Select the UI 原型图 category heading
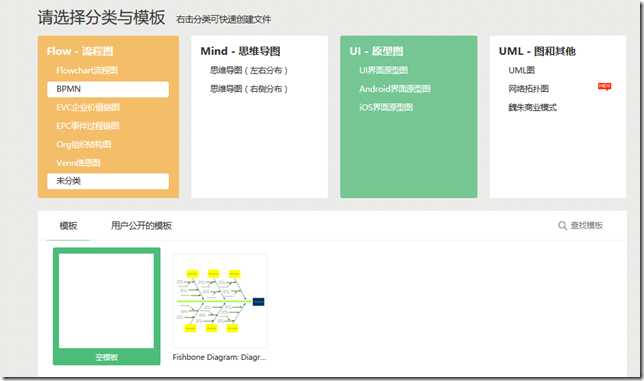This screenshot has width=644, height=381. [x=376, y=51]
